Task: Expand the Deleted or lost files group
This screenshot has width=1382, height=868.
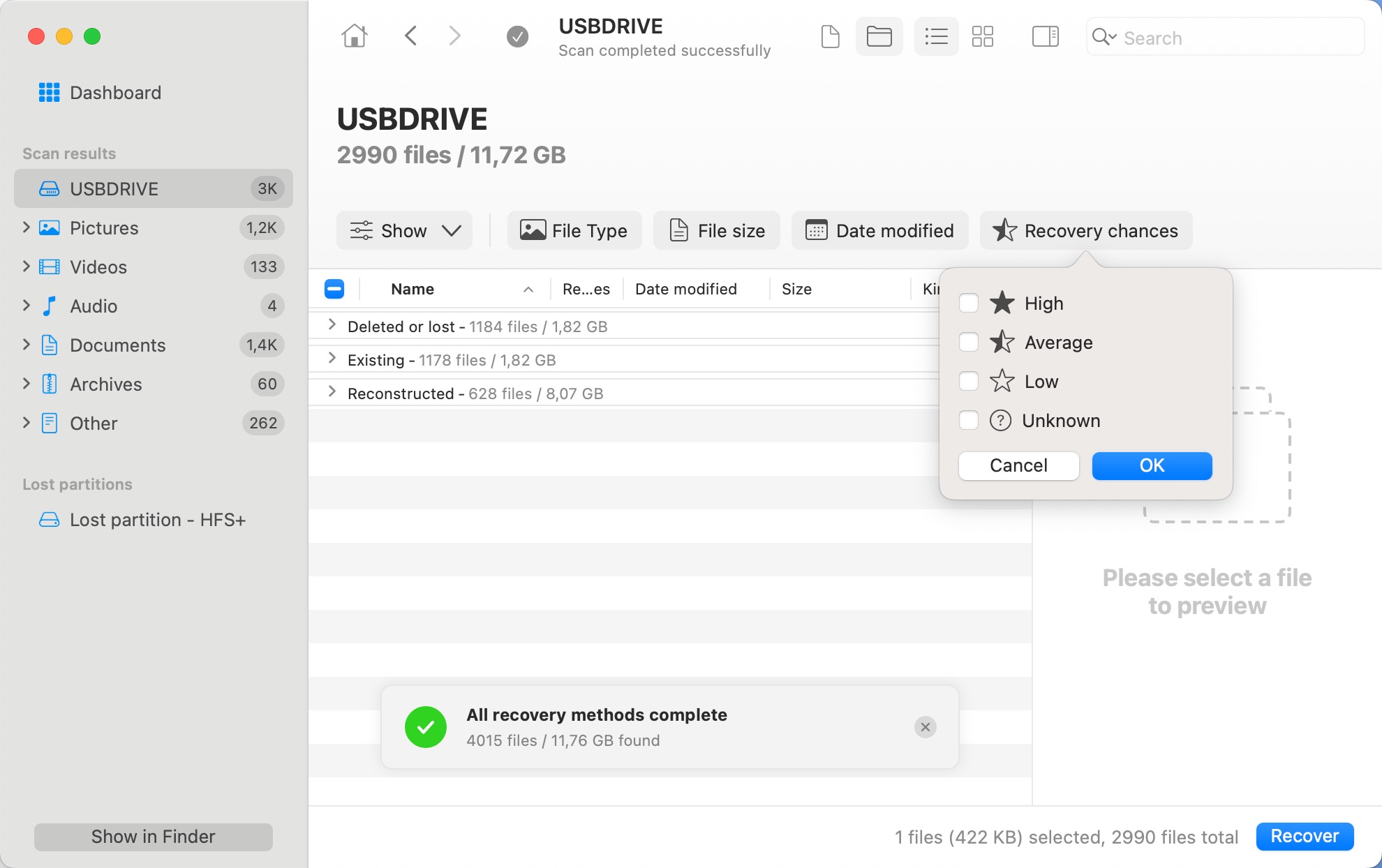Action: point(331,325)
